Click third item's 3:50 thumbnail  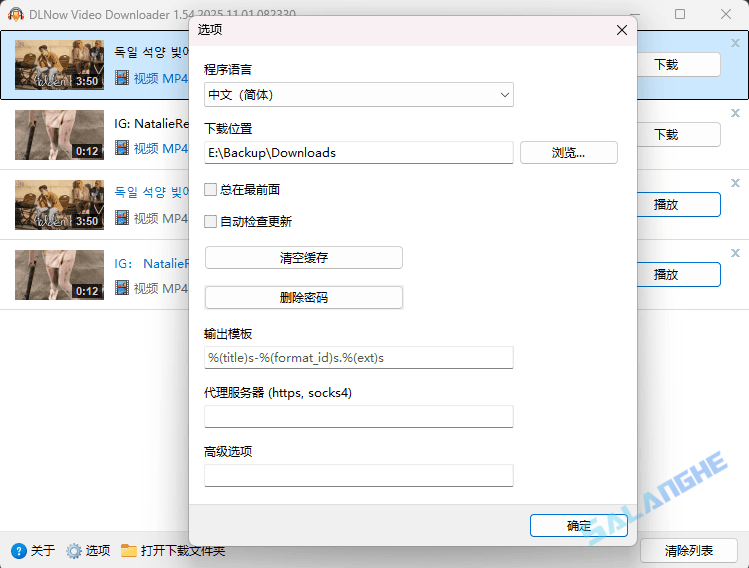tap(59, 205)
